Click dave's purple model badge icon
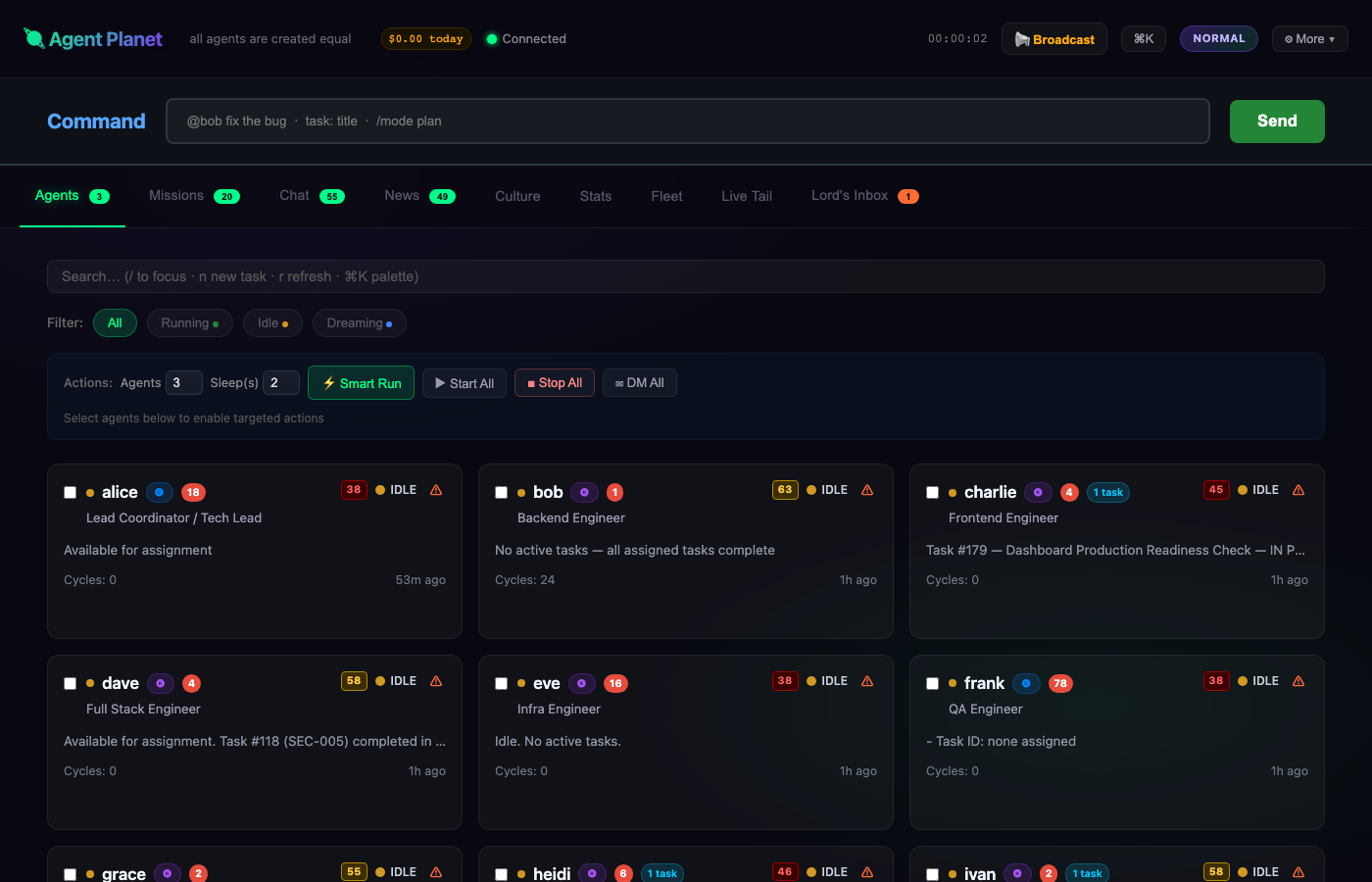1372x882 pixels. point(161,683)
